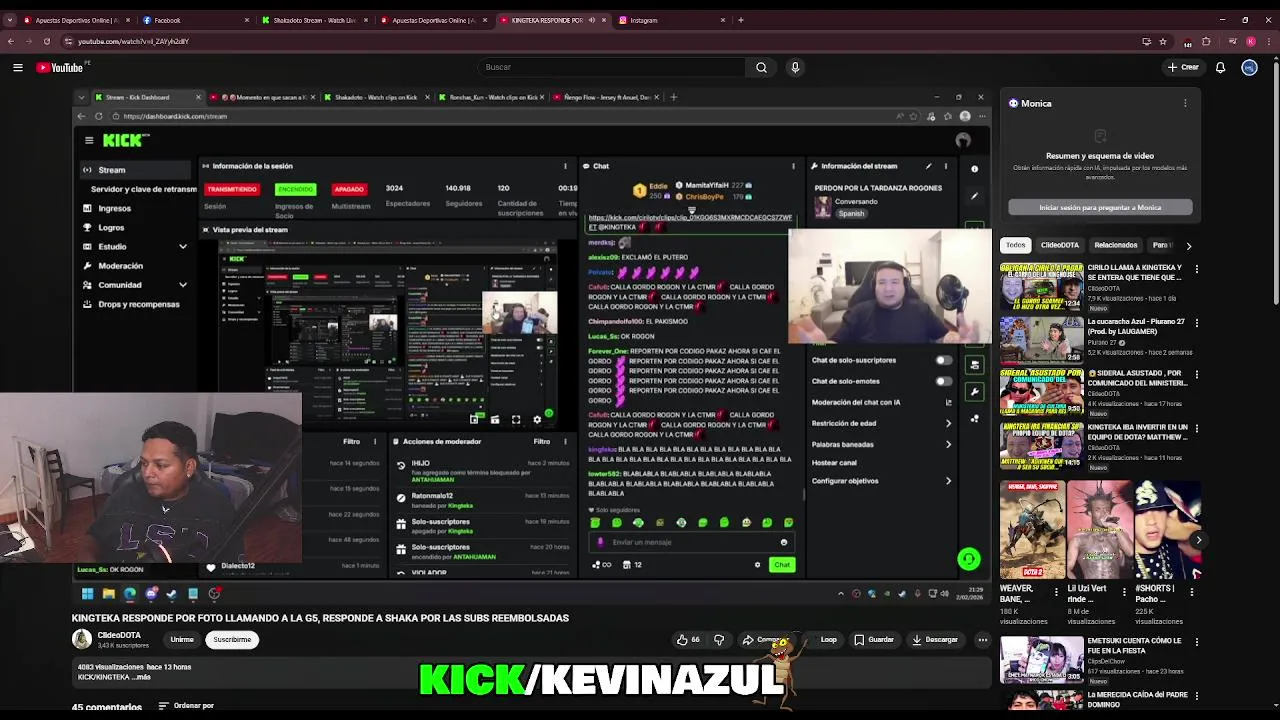This screenshot has width=1280, height=720.
Task: Open La cucaracha Azul video thumbnail
Action: pos(1041,340)
